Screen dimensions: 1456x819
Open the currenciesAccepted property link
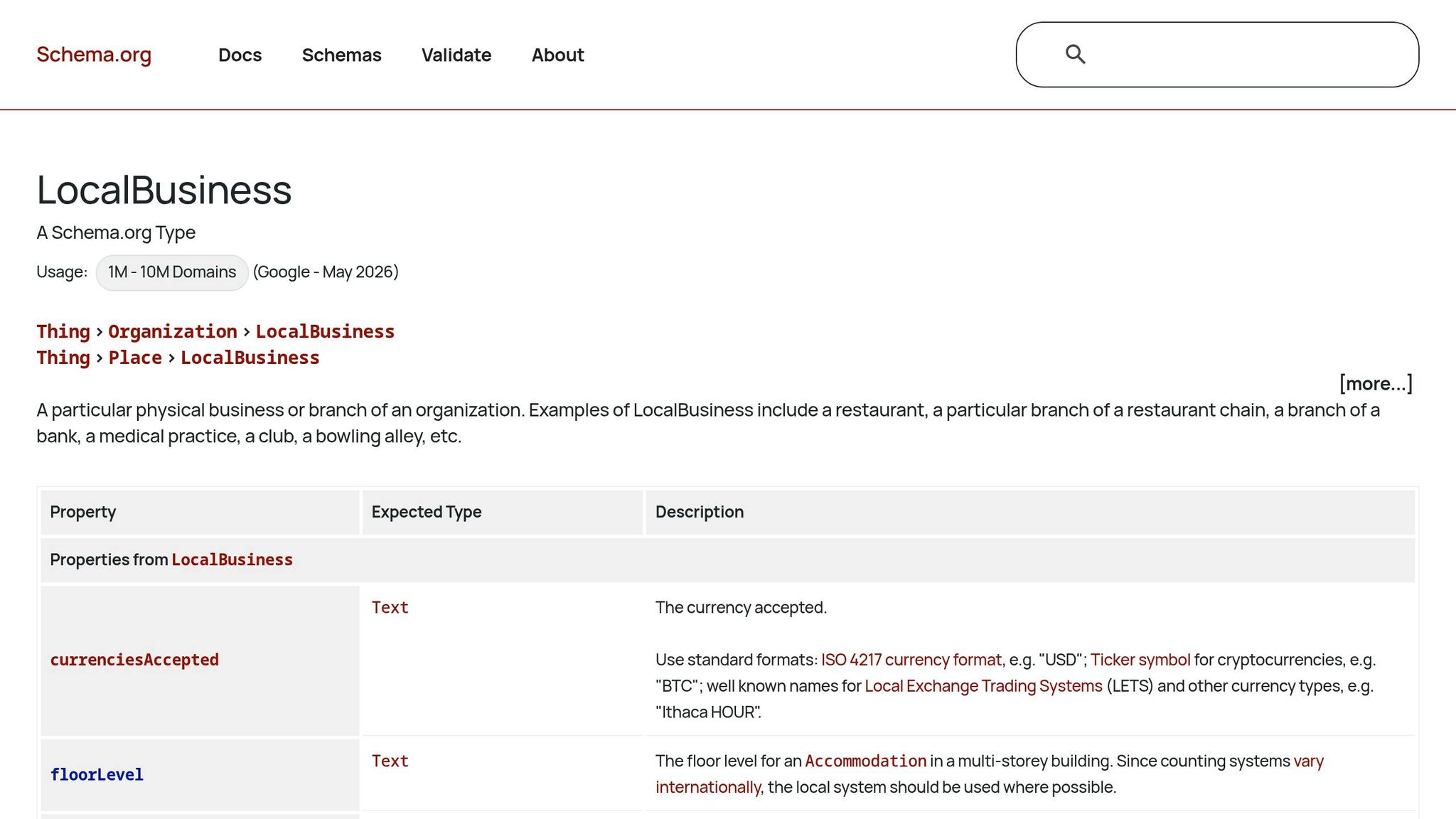point(134,660)
